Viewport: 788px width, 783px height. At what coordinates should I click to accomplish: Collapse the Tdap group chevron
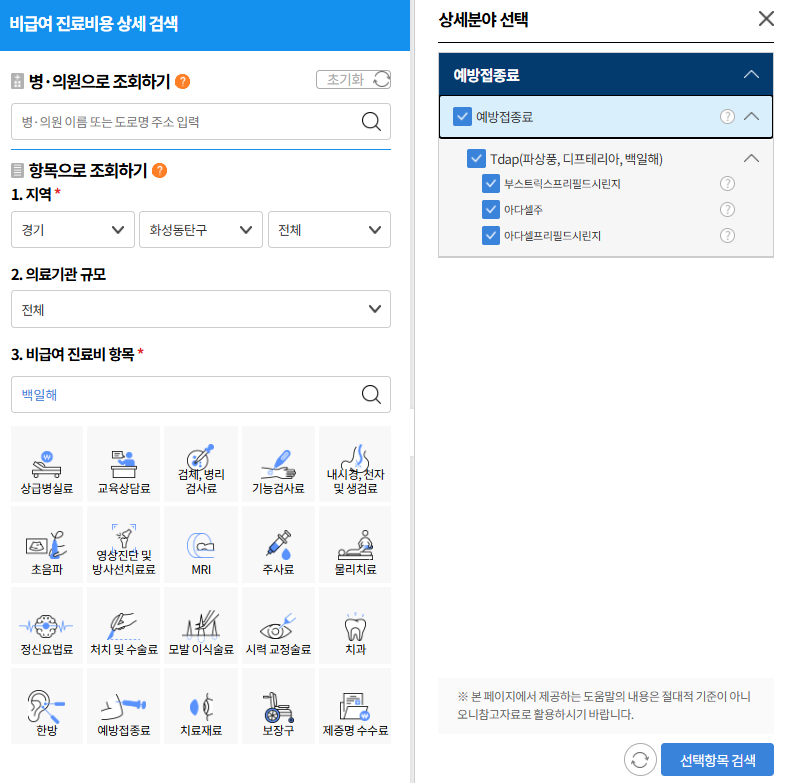(x=751, y=158)
